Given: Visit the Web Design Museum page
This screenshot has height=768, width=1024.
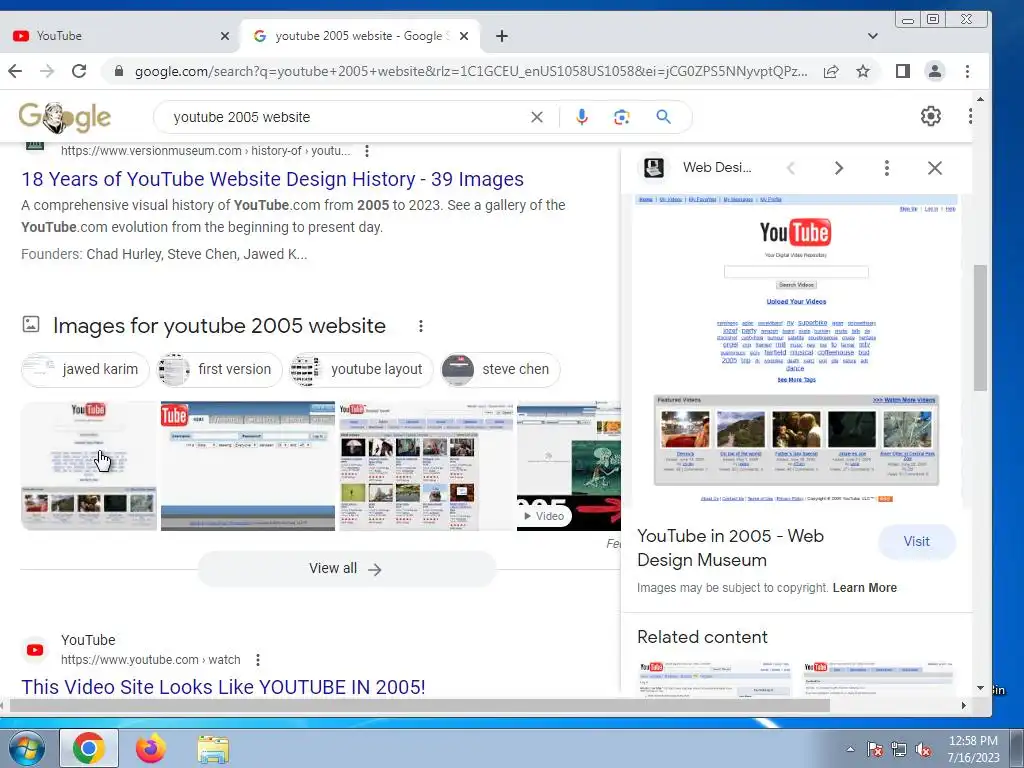Looking at the screenshot, I should [916, 541].
